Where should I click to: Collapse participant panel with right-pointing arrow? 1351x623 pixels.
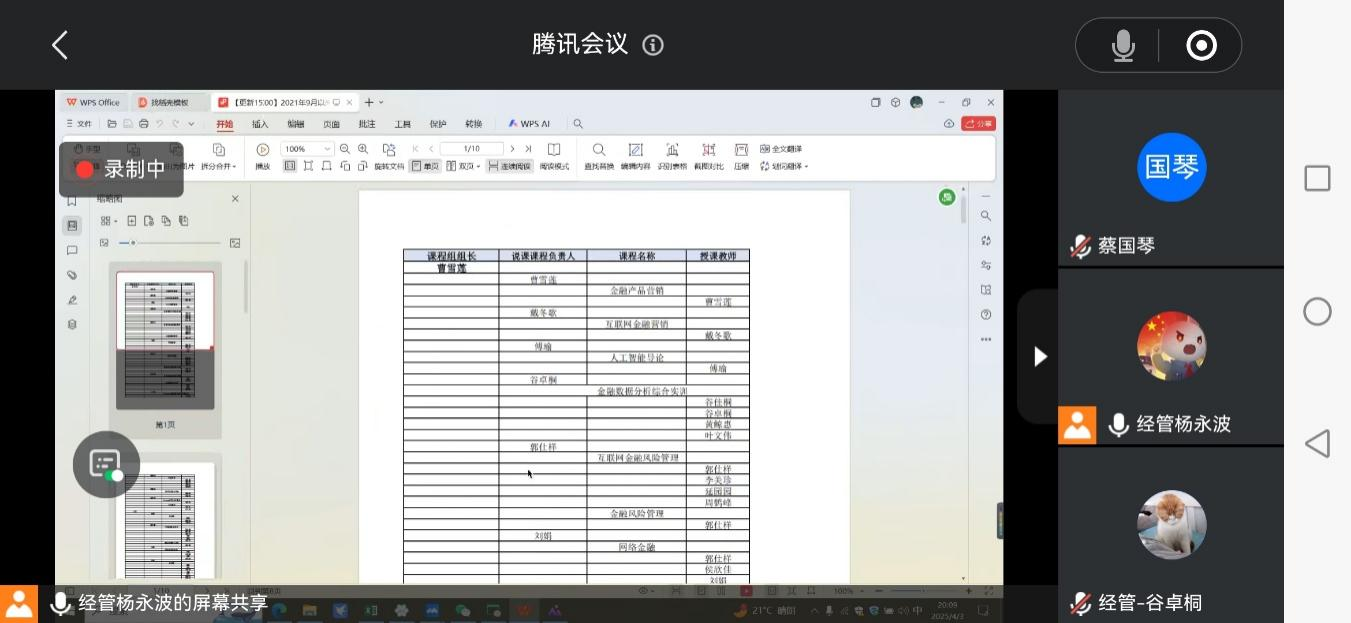click(x=1040, y=357)
